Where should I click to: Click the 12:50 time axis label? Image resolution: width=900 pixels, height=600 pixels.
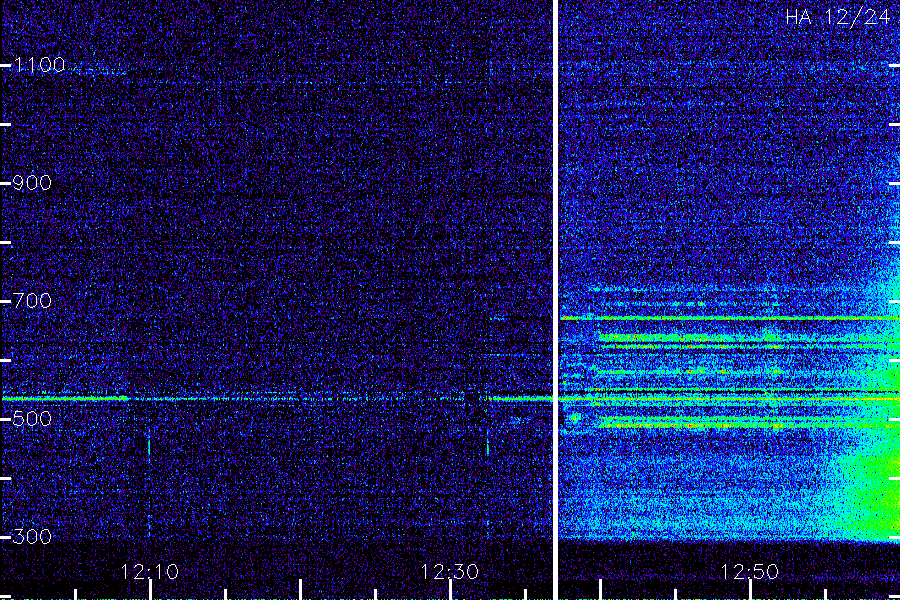750,572
